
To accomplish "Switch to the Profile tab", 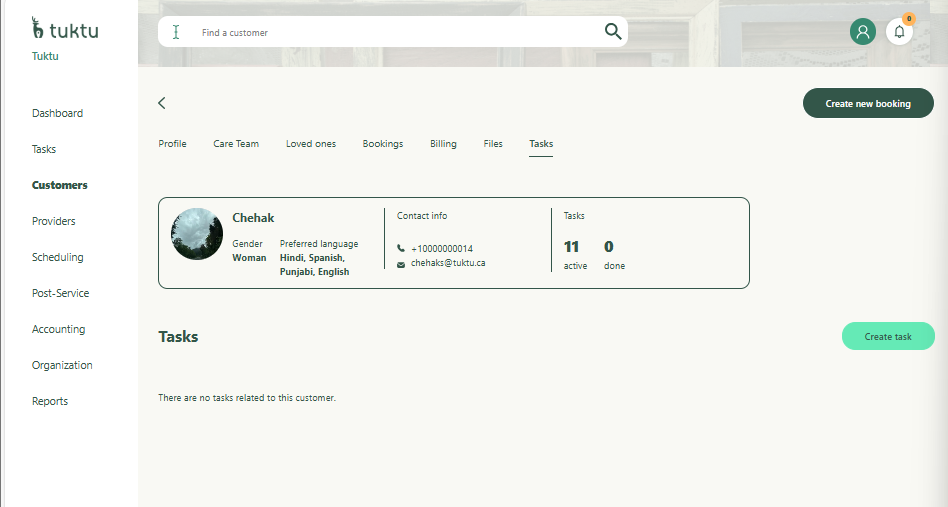I will (x=172, y=144).
